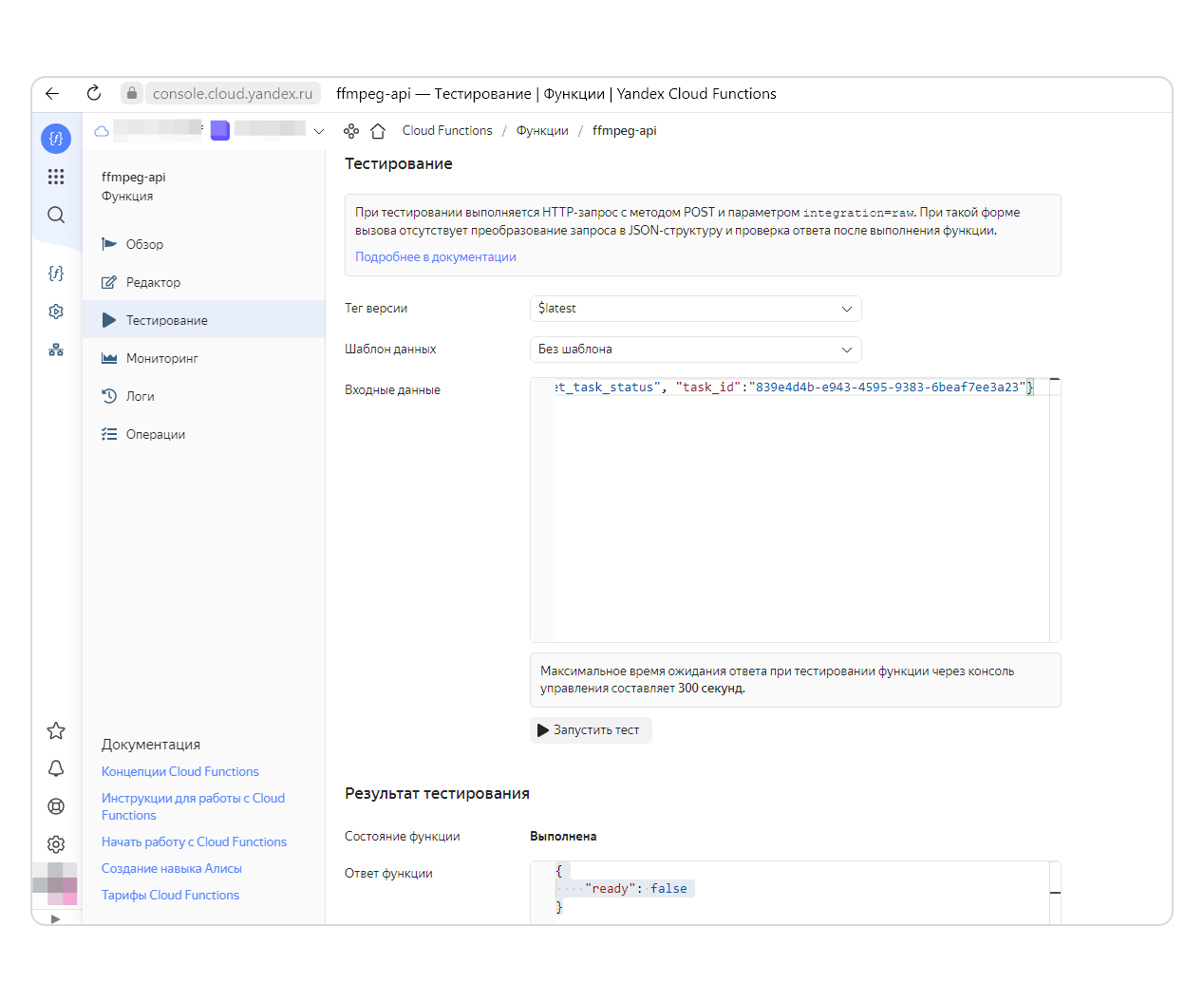Click the Шаблон данных label

tap(390, 350)
